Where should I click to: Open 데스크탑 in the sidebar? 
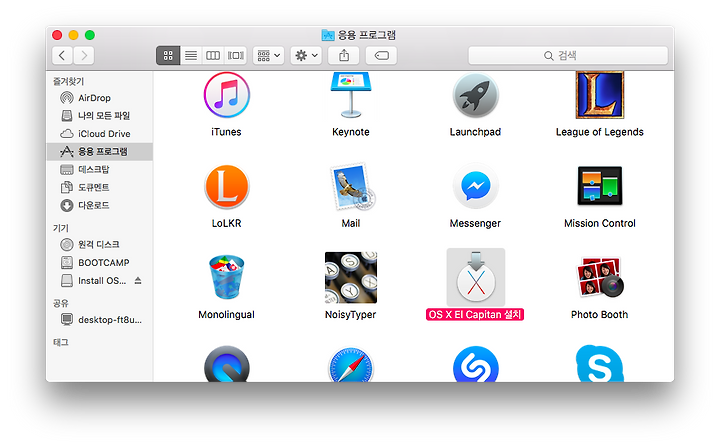tap(99, 170)
